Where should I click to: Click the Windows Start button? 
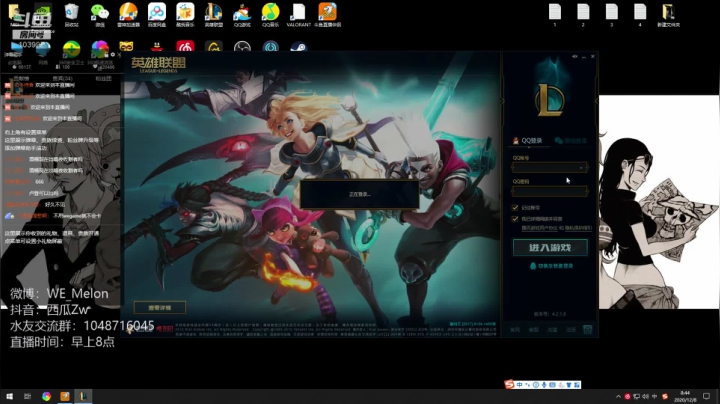point(9,396)
